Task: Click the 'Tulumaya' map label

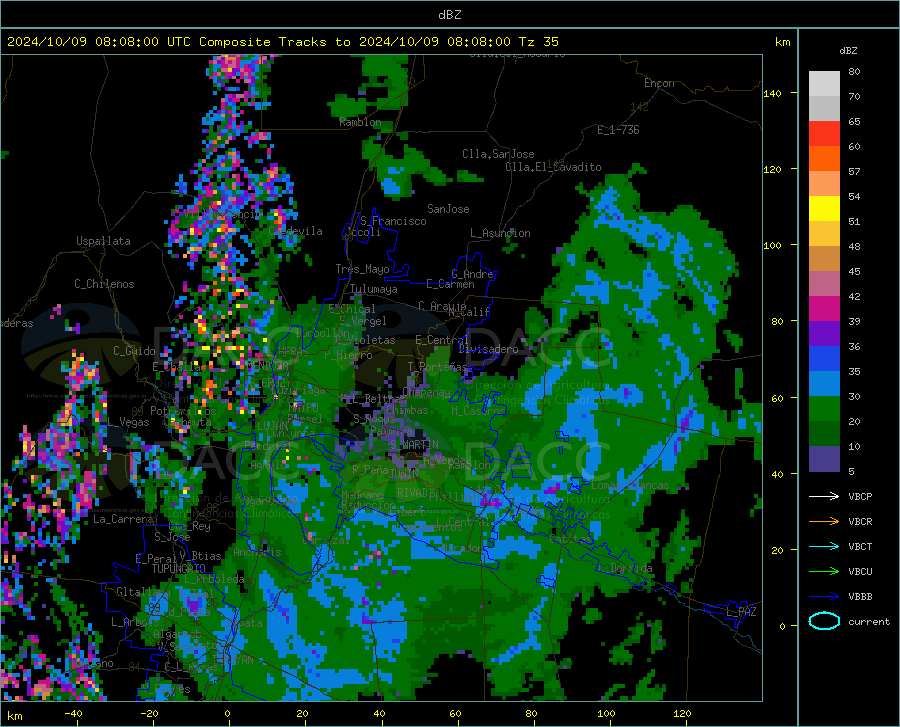Action: tap(374, 289)
